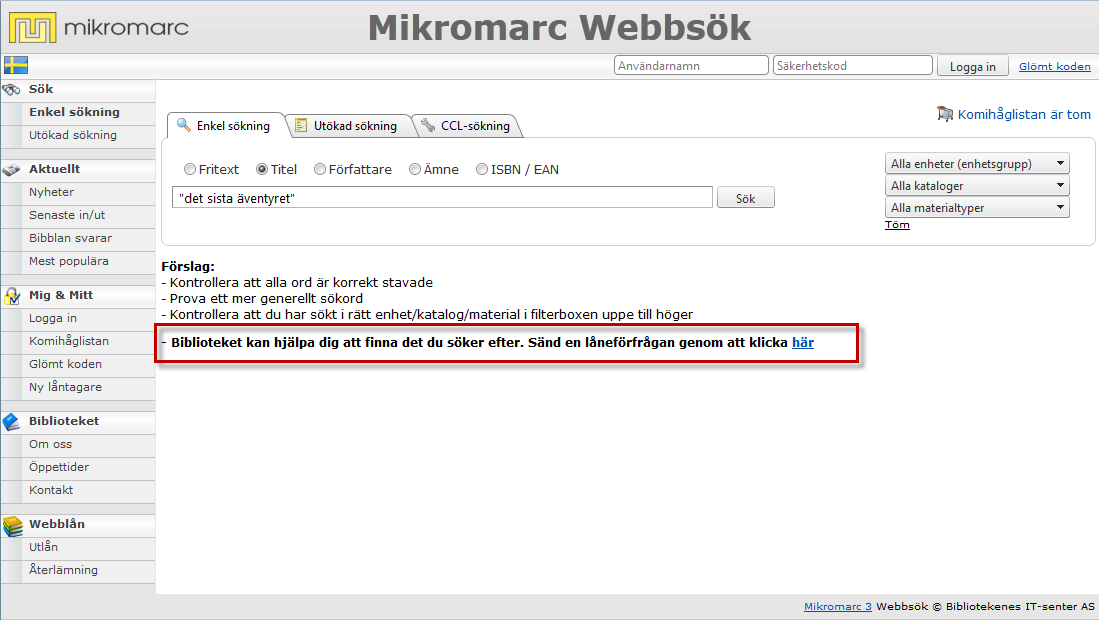The height and width of the screenshot is (620, 1099).
Task: Select the Ämne radio button
Action: click(415, 169)
